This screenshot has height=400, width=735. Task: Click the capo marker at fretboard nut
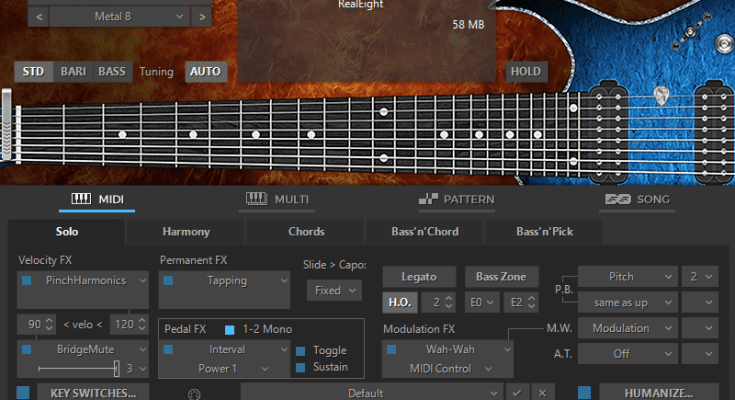(x=5, y=118)
